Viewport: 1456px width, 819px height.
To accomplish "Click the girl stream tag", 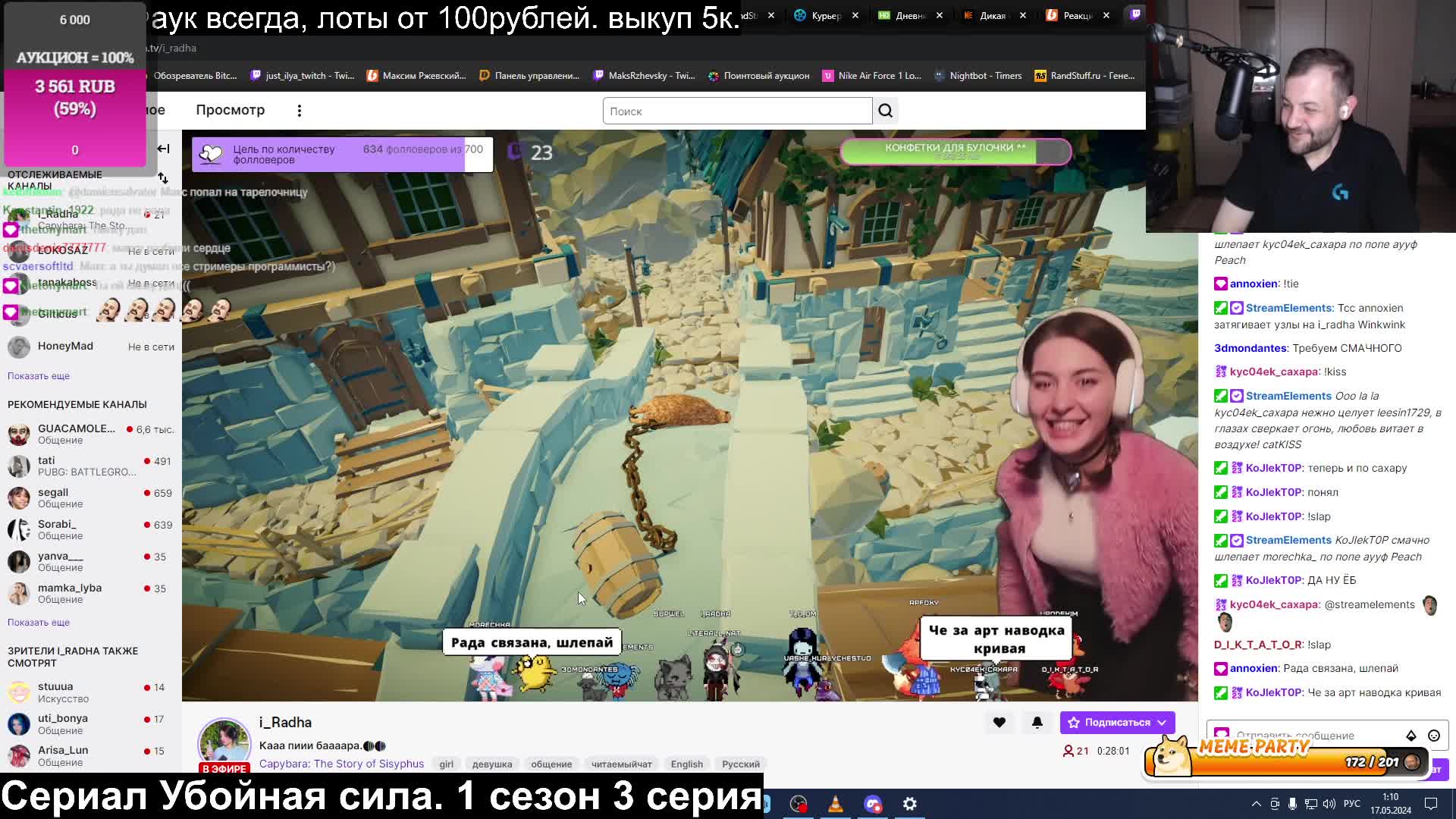I will (446, 764).
